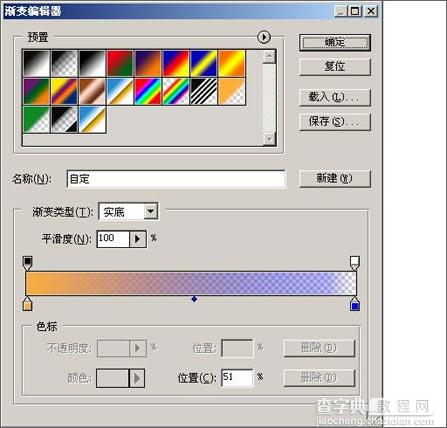Select the black to white gradient preset

36,63
